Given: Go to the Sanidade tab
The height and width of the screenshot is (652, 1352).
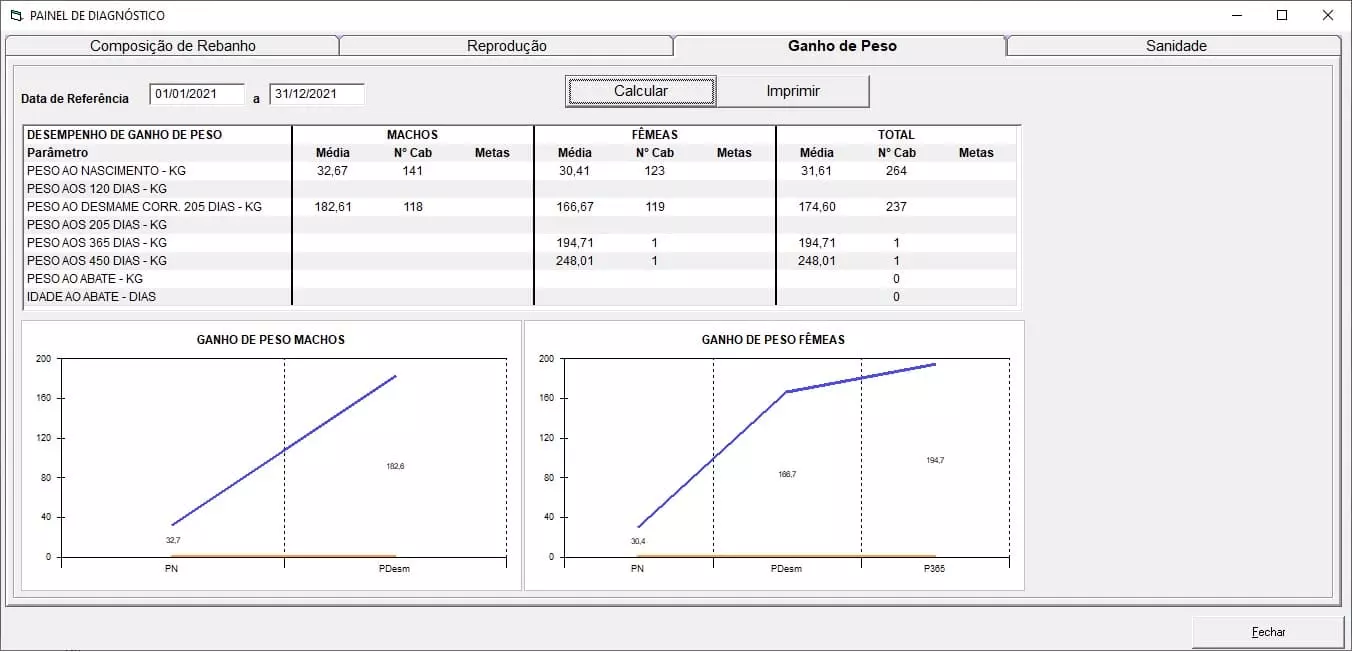Looking at the screenshot, I should point(1175,46).
